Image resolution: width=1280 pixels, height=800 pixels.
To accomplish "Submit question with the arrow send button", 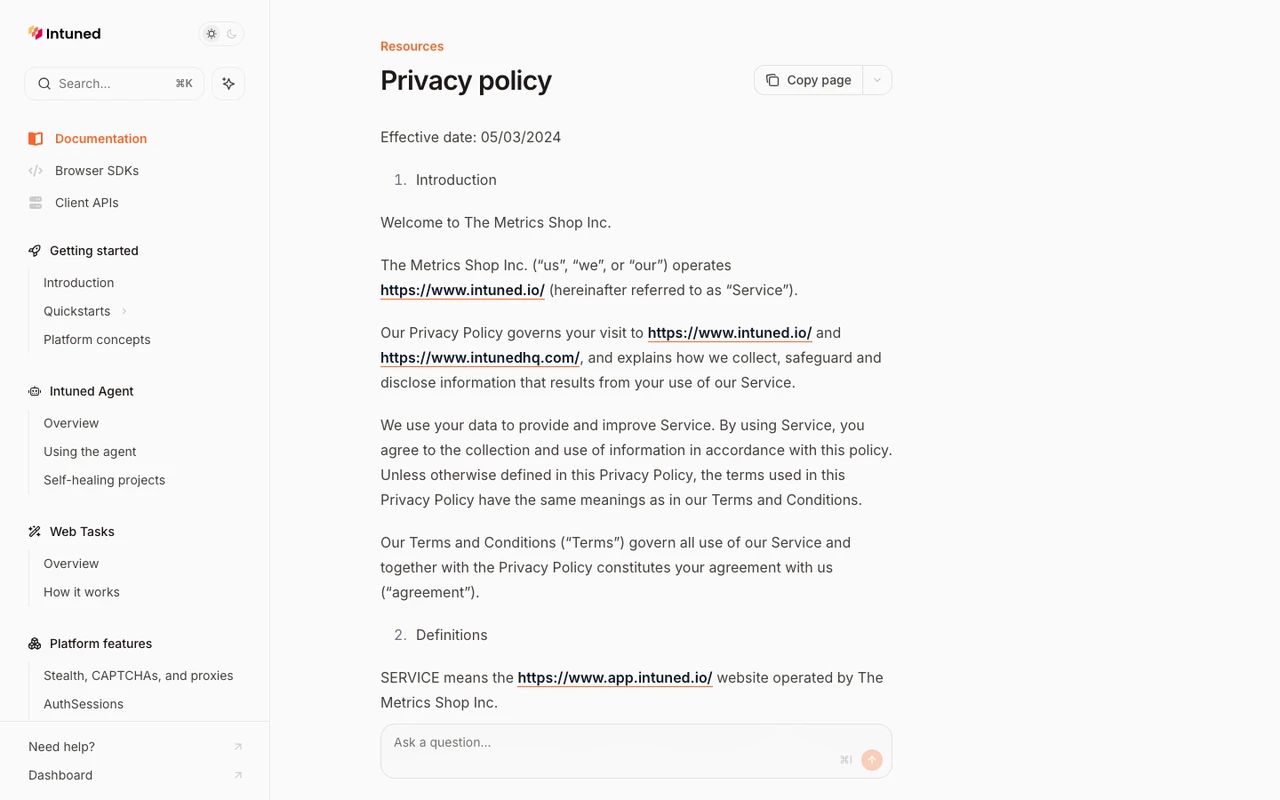I will click(872, 760).
